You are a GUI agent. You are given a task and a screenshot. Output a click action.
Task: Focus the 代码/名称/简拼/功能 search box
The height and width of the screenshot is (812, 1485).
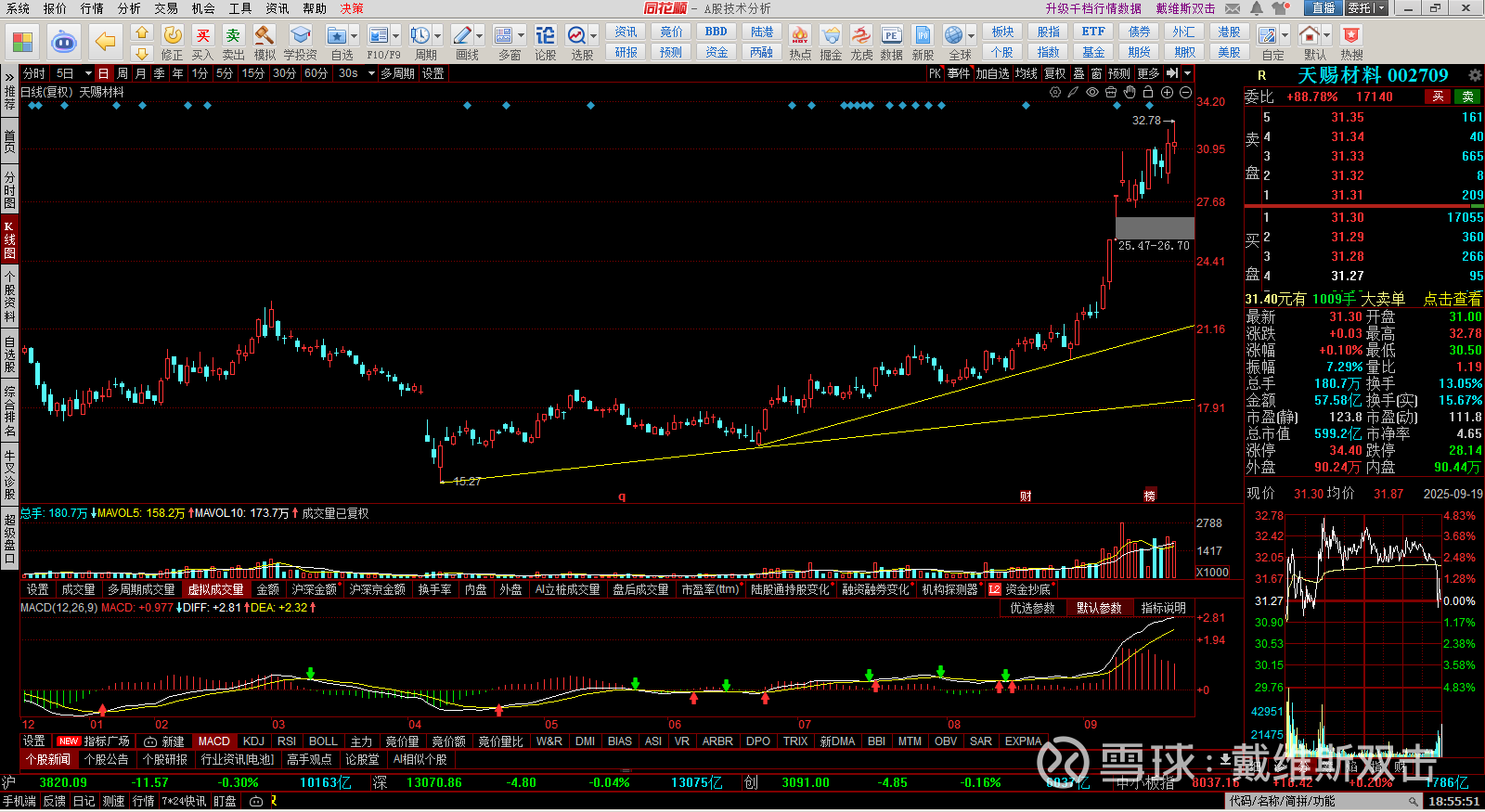1323,801
